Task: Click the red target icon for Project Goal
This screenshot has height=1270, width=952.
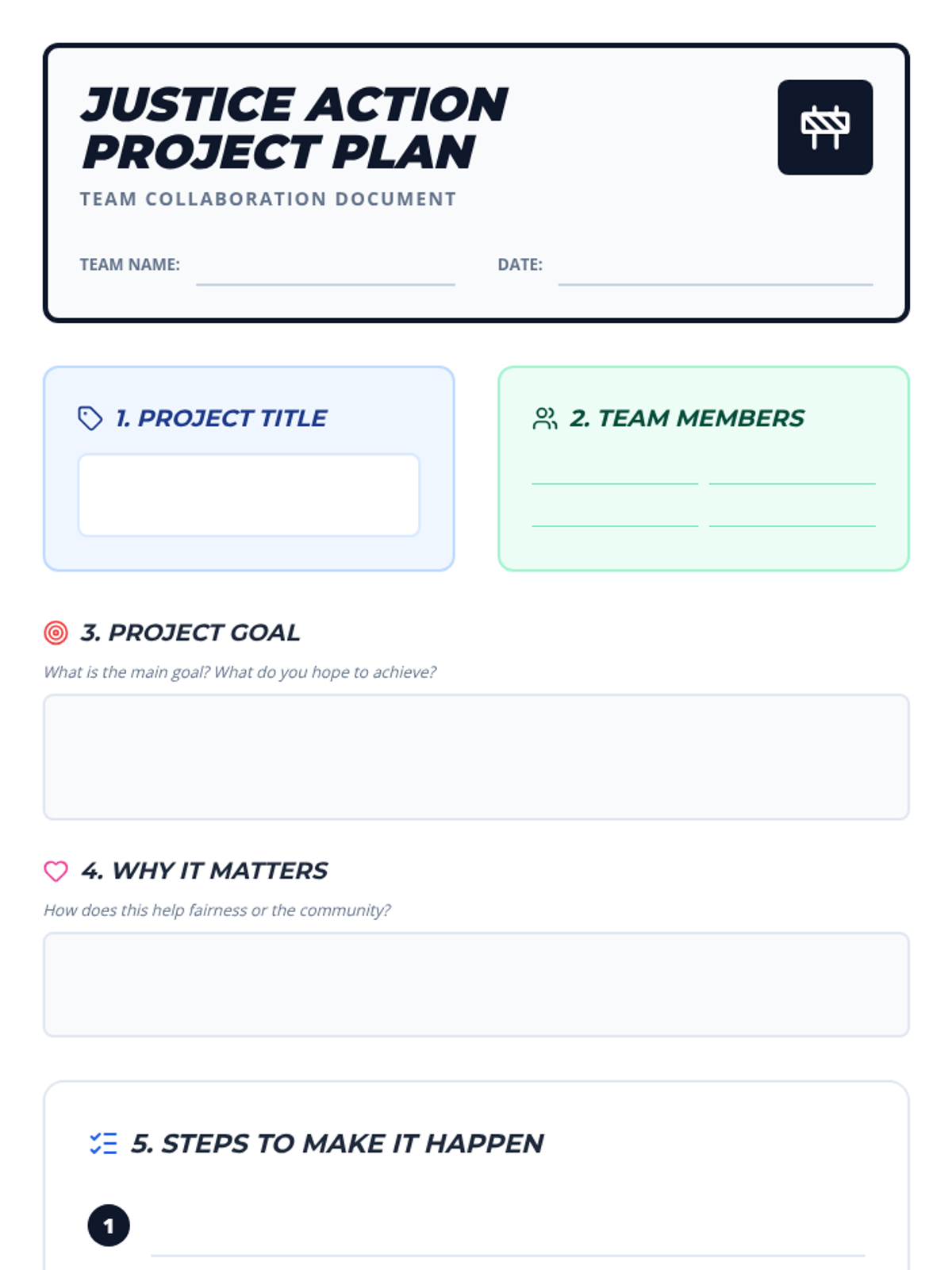Action: [56, 633]
